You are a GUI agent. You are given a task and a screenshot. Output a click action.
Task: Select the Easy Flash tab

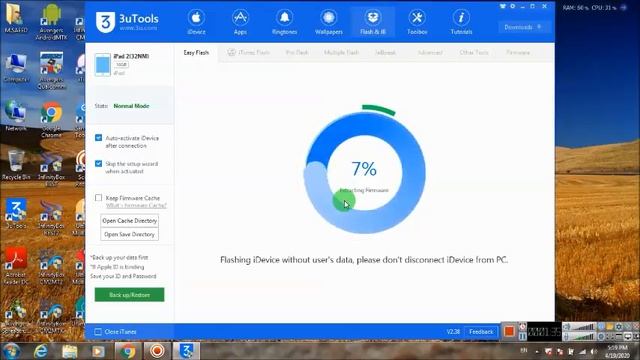coord(196,53)
